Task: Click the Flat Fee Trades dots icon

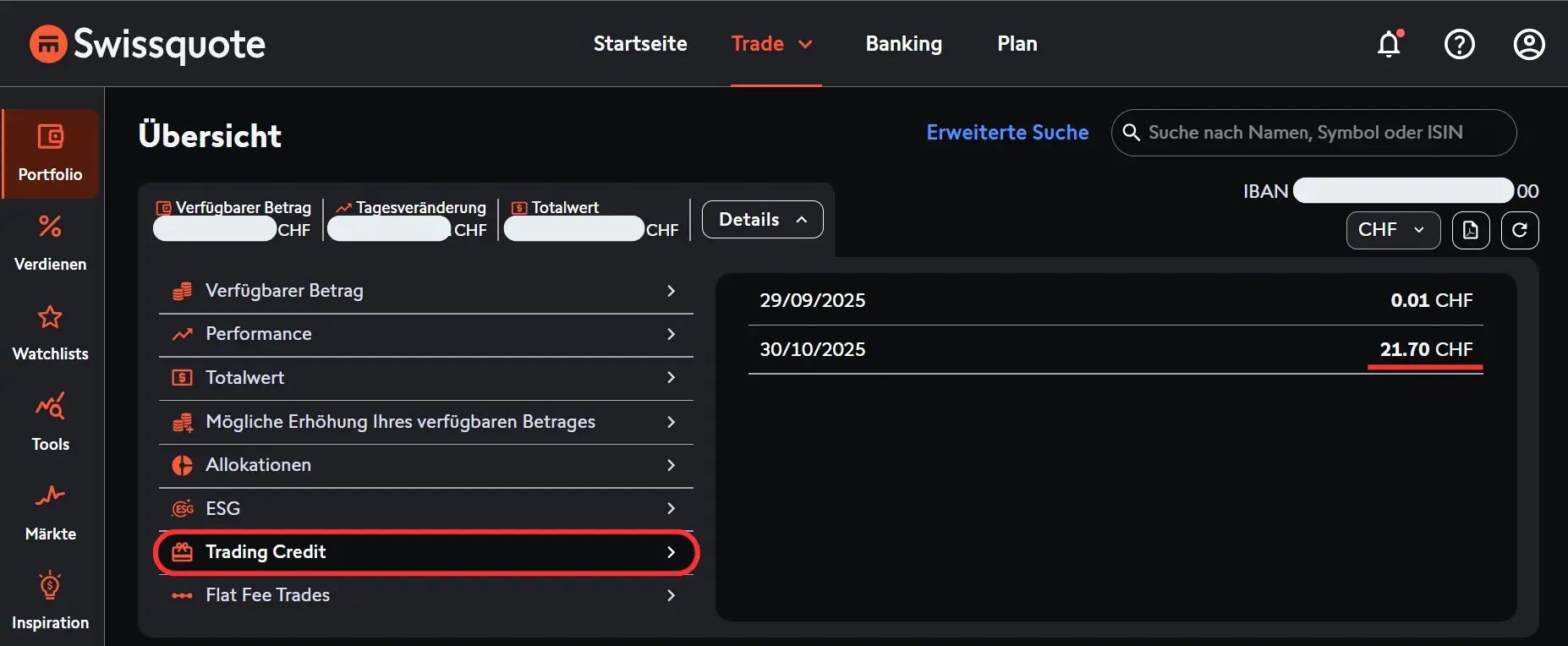Action: (182, 595)
